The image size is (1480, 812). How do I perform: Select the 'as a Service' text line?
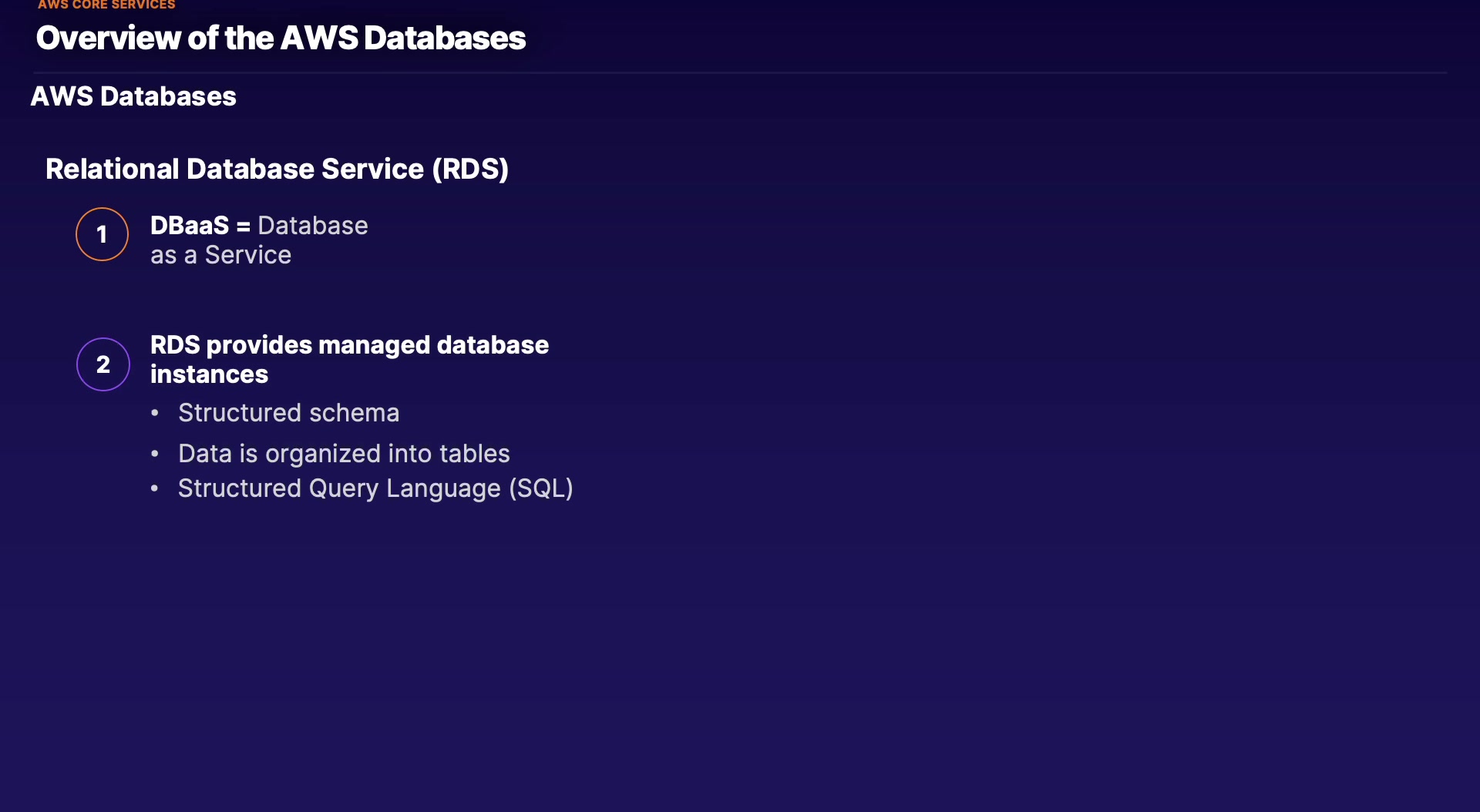[x=220, y=255]
